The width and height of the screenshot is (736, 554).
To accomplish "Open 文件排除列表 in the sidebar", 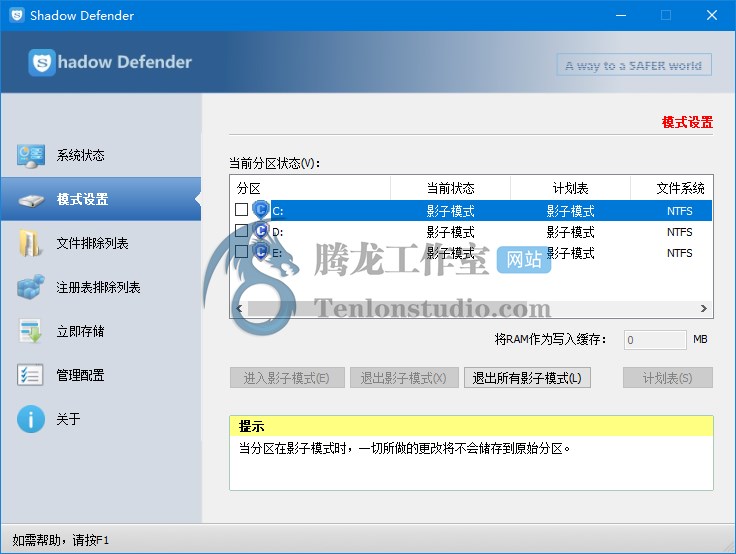I will click(x=101, y=243).
